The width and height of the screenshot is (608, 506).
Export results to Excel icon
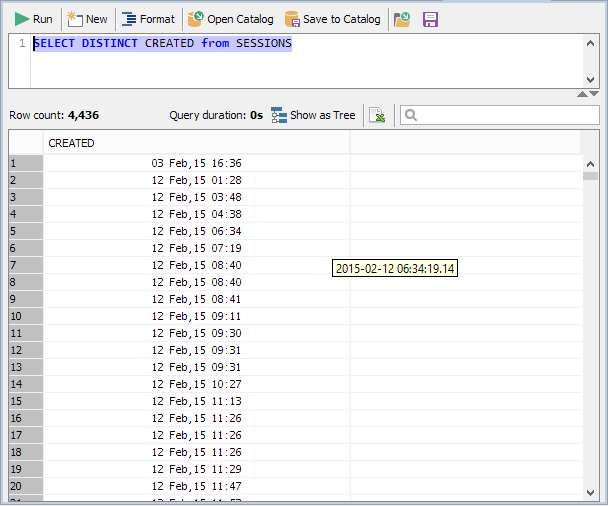click(x=377, y=115)
